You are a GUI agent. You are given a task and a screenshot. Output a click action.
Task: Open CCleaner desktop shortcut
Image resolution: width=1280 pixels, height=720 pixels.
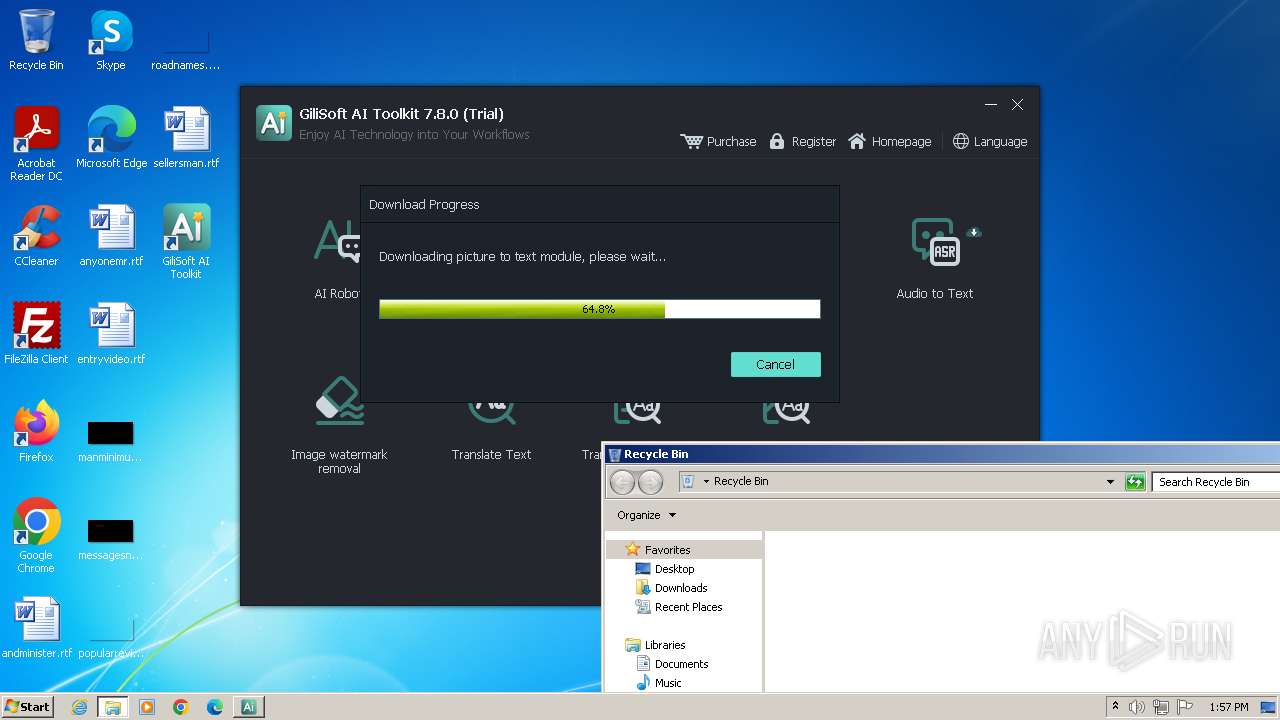coord(36,236)
